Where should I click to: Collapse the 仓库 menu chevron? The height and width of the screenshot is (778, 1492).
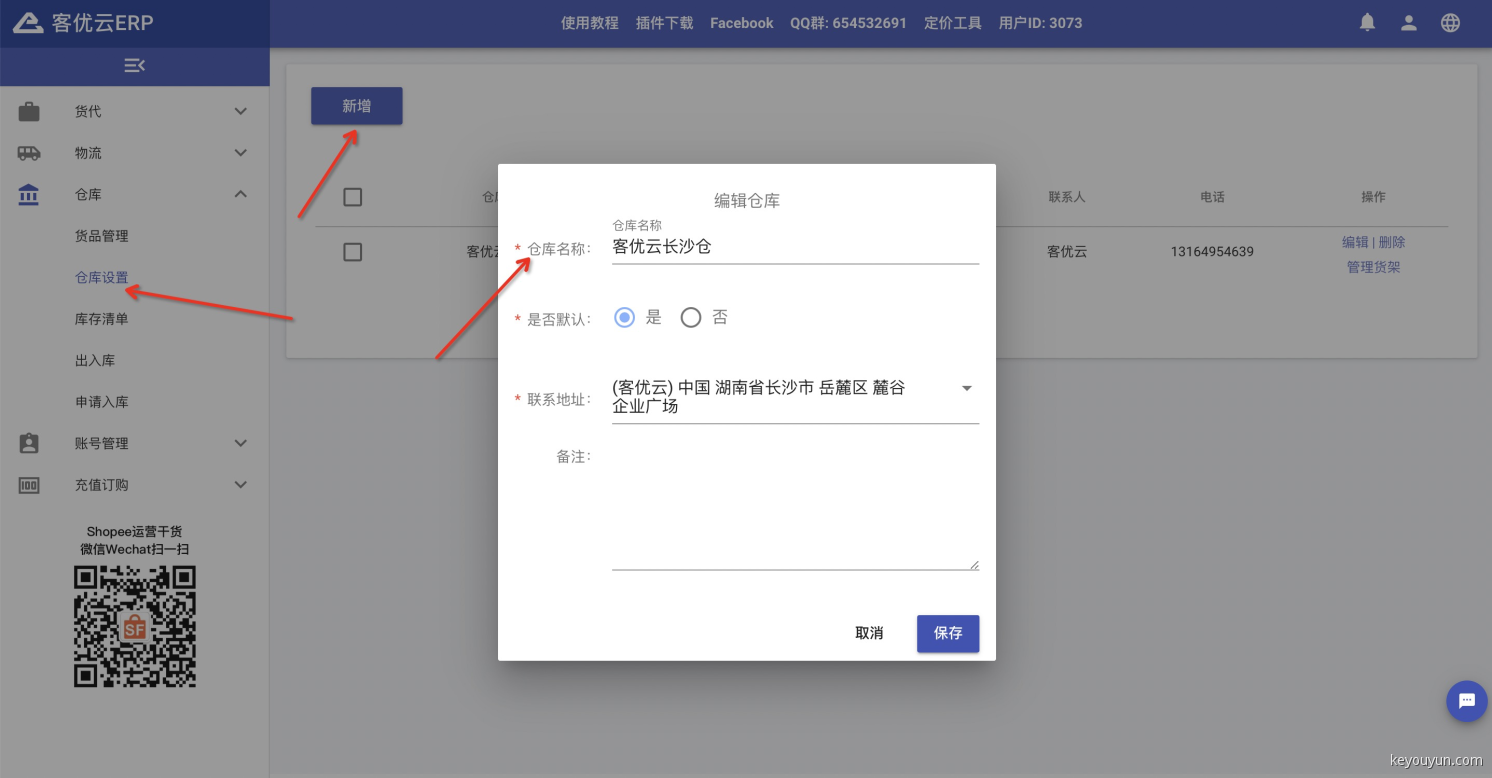(240, 194)
